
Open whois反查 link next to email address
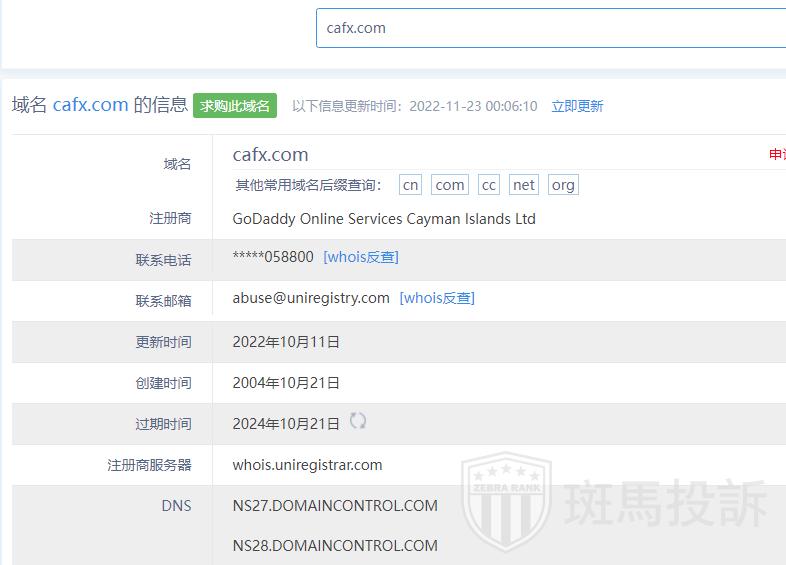437,298
